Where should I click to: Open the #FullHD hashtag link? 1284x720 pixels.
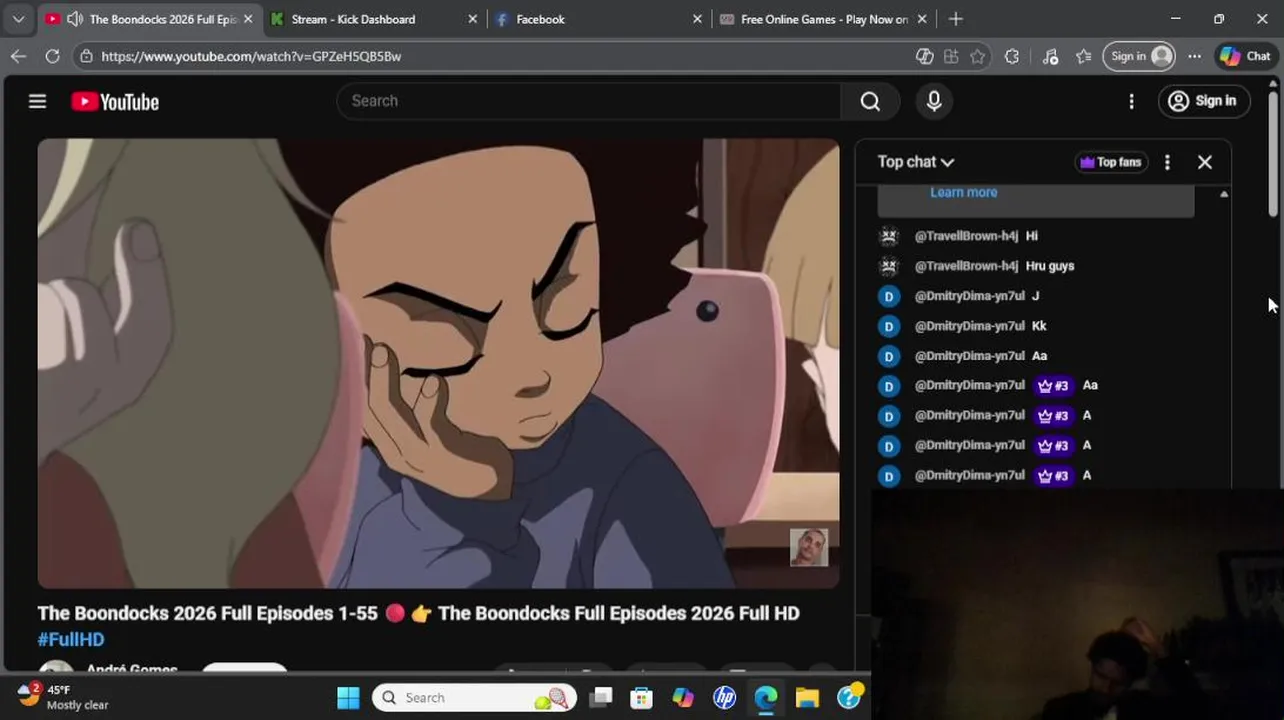pyautogui.click(x=71, y=639)
